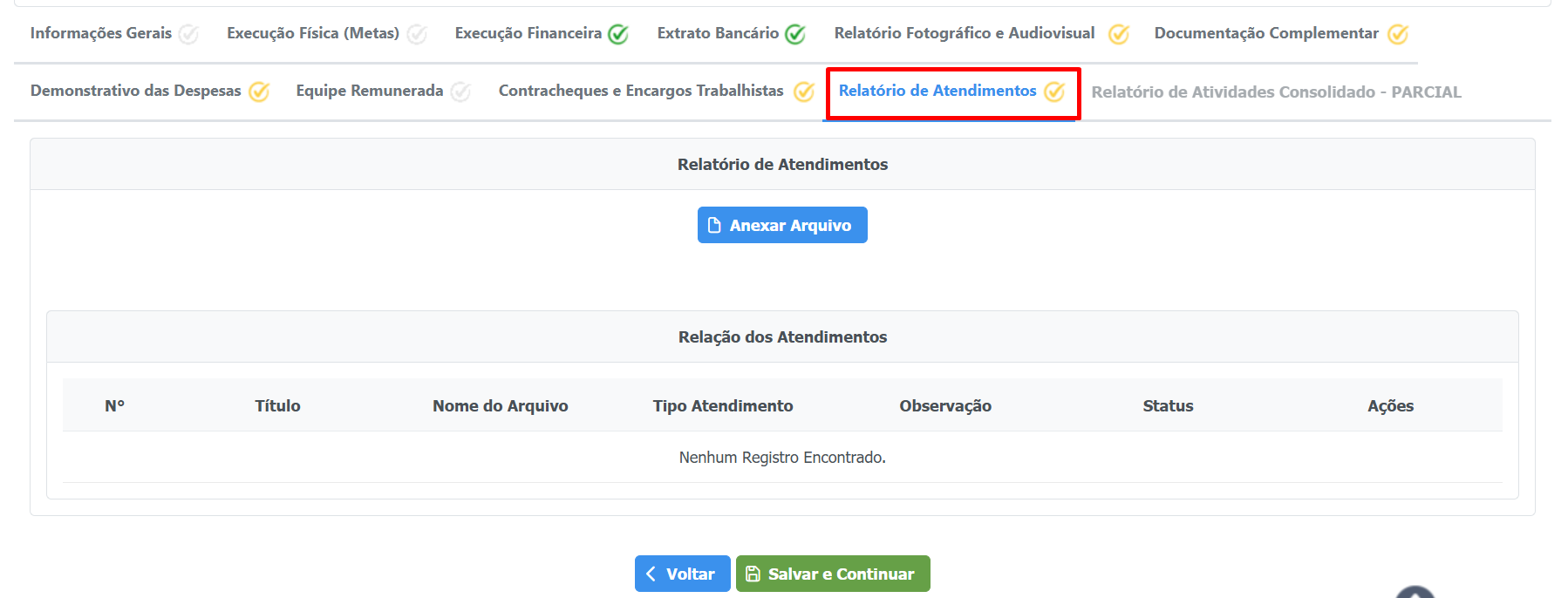
Task: Click the Tipo Atendimento column header
Action: click(723, 405)
